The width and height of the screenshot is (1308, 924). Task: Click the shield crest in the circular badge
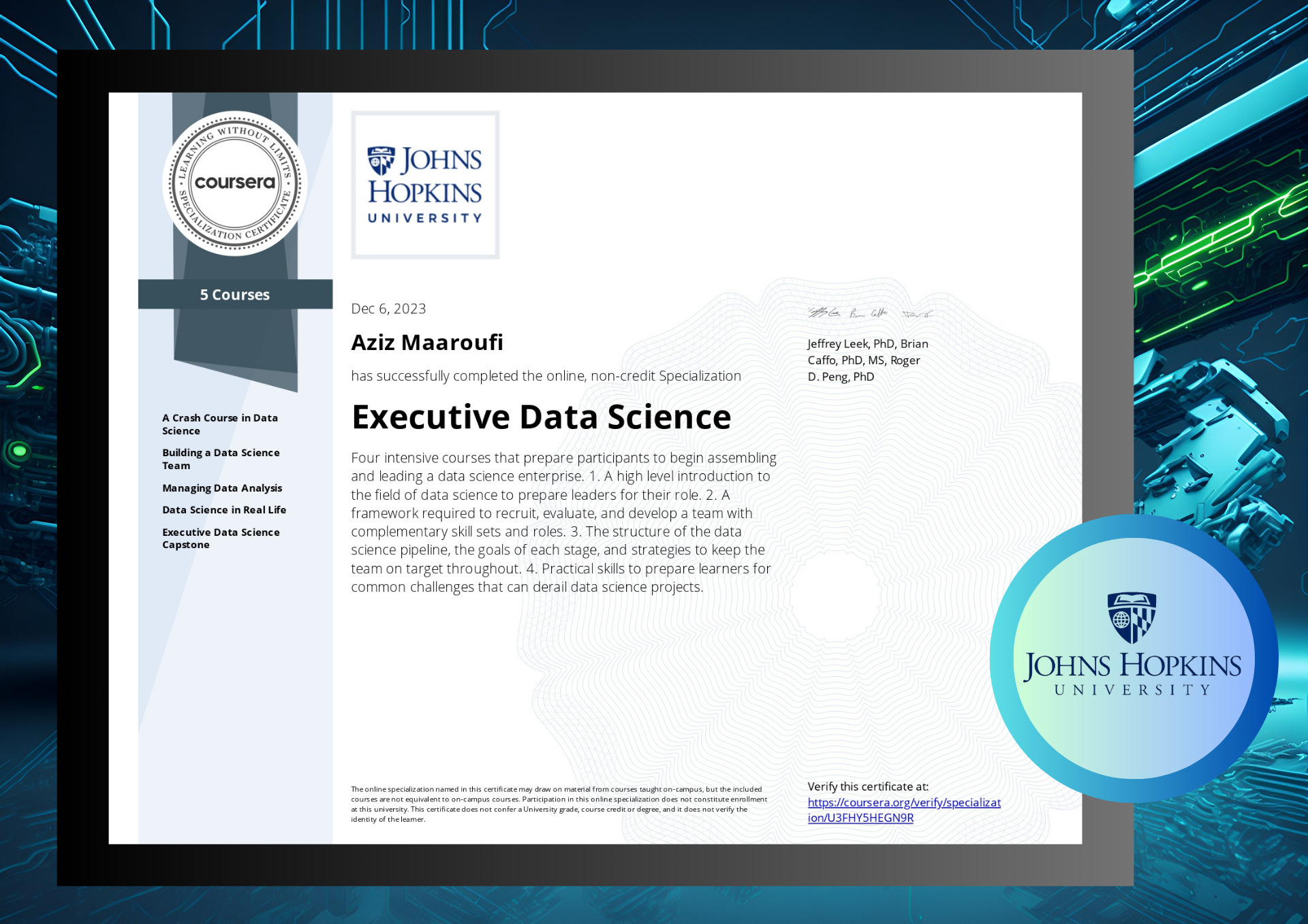(x=1132, y=617)
